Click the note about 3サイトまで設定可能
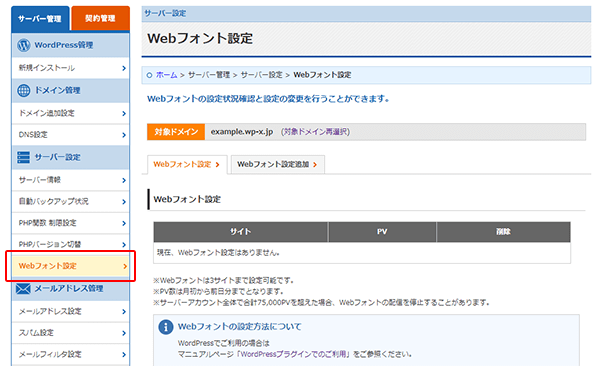 (x=223, y=281)
